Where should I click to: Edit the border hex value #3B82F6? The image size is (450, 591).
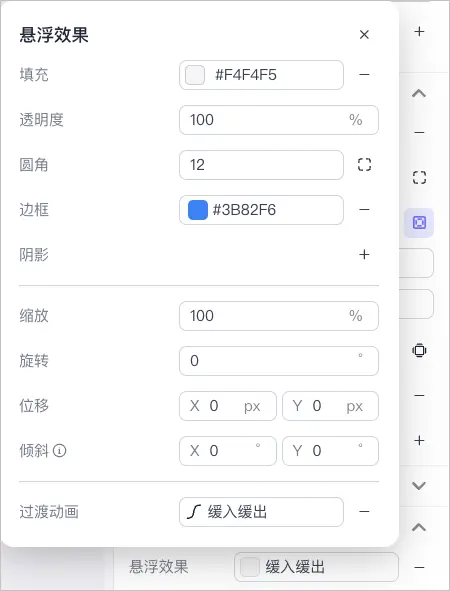tap(244, 210)
